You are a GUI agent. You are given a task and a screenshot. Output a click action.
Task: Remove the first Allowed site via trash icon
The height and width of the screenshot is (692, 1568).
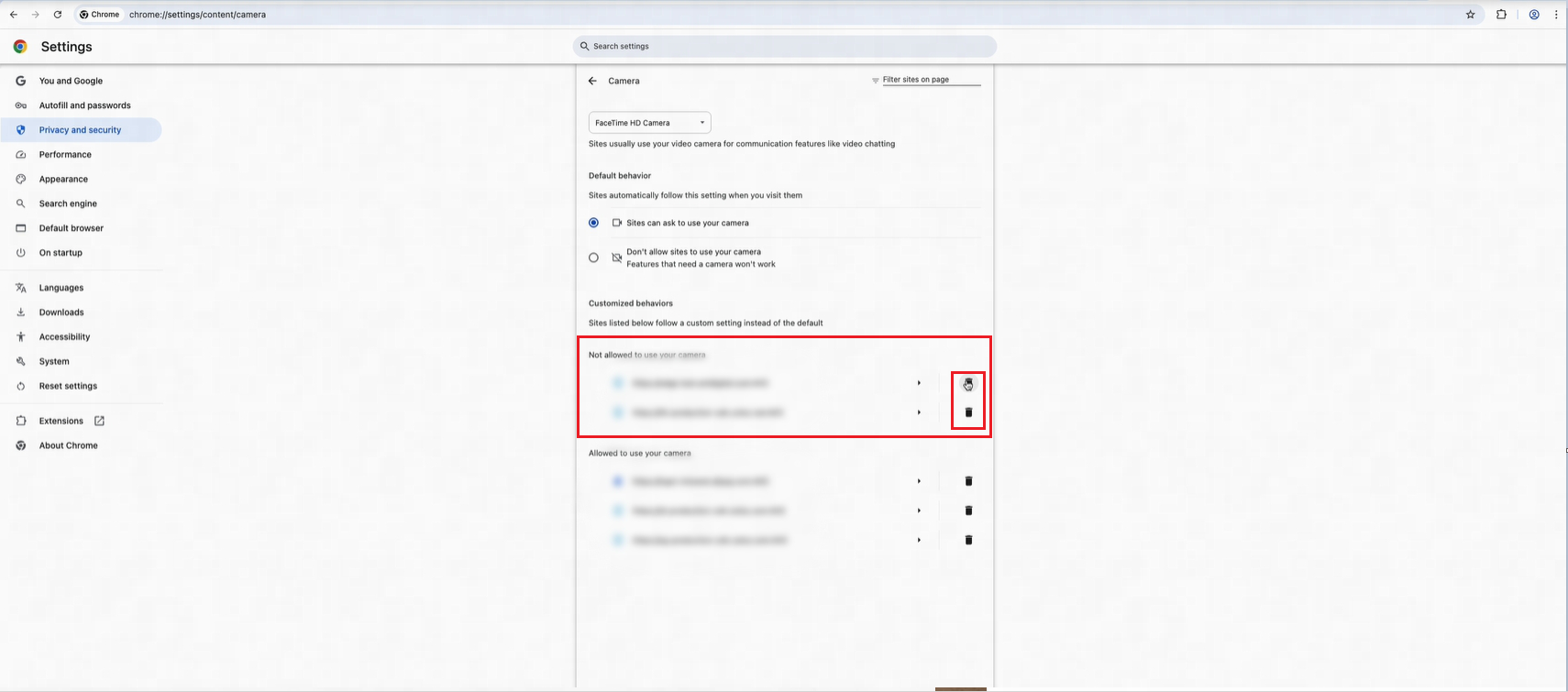968,481
